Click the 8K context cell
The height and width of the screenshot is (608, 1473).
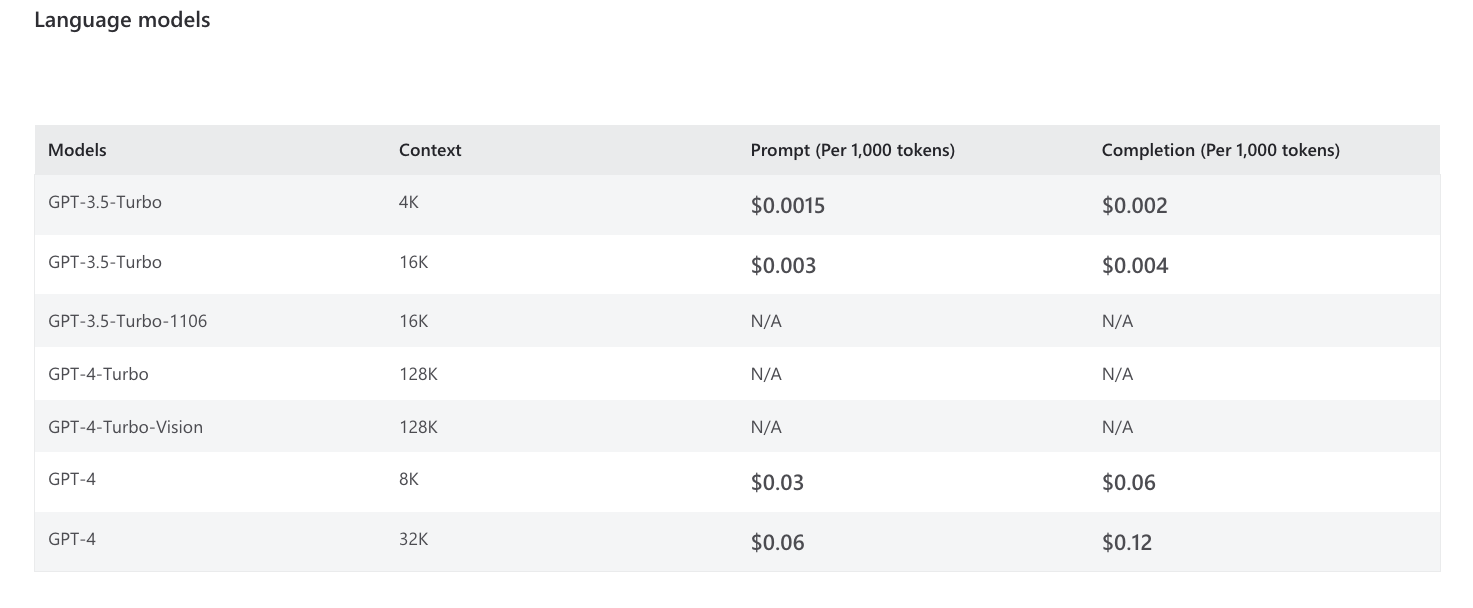tap(408, 479)
